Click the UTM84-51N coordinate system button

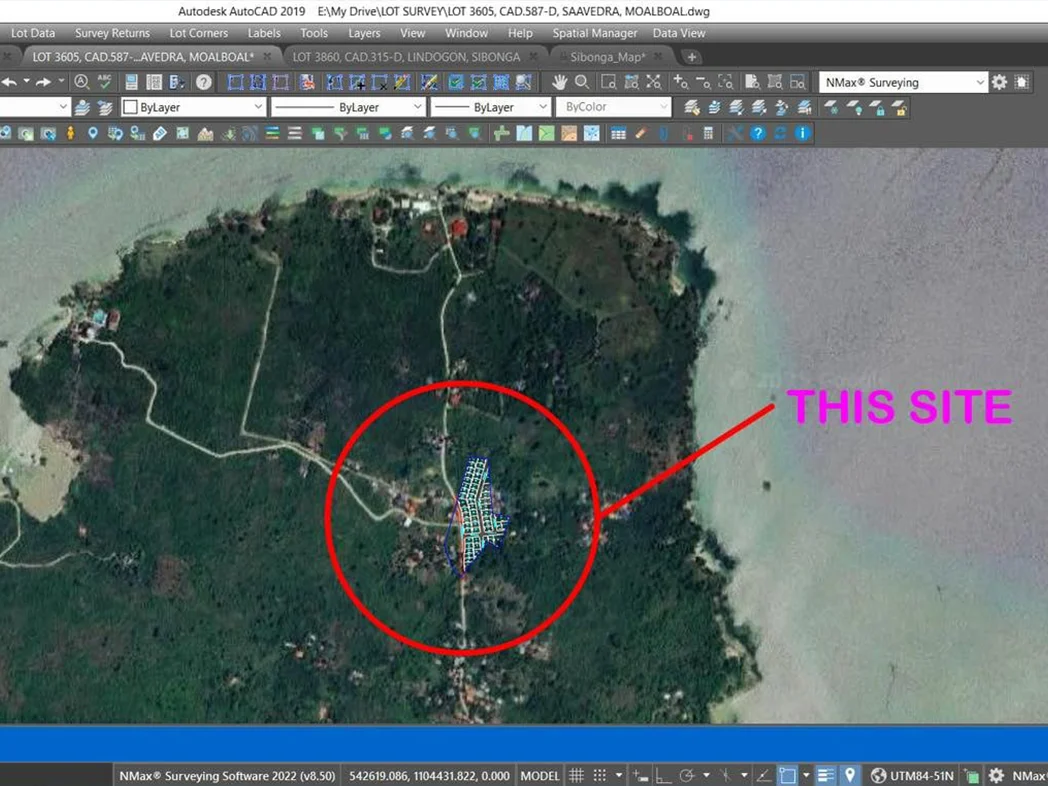[912, 775]
